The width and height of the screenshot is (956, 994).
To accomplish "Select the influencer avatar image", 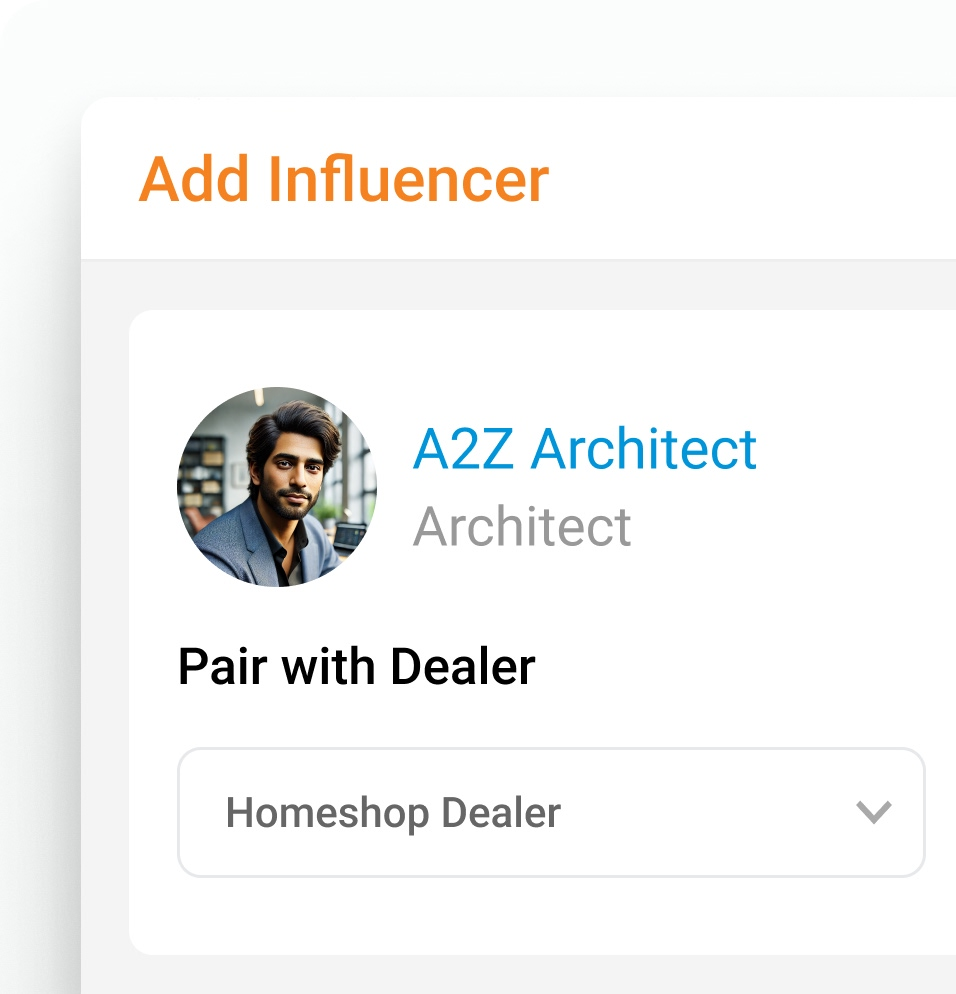I will [x=277, y=487].
